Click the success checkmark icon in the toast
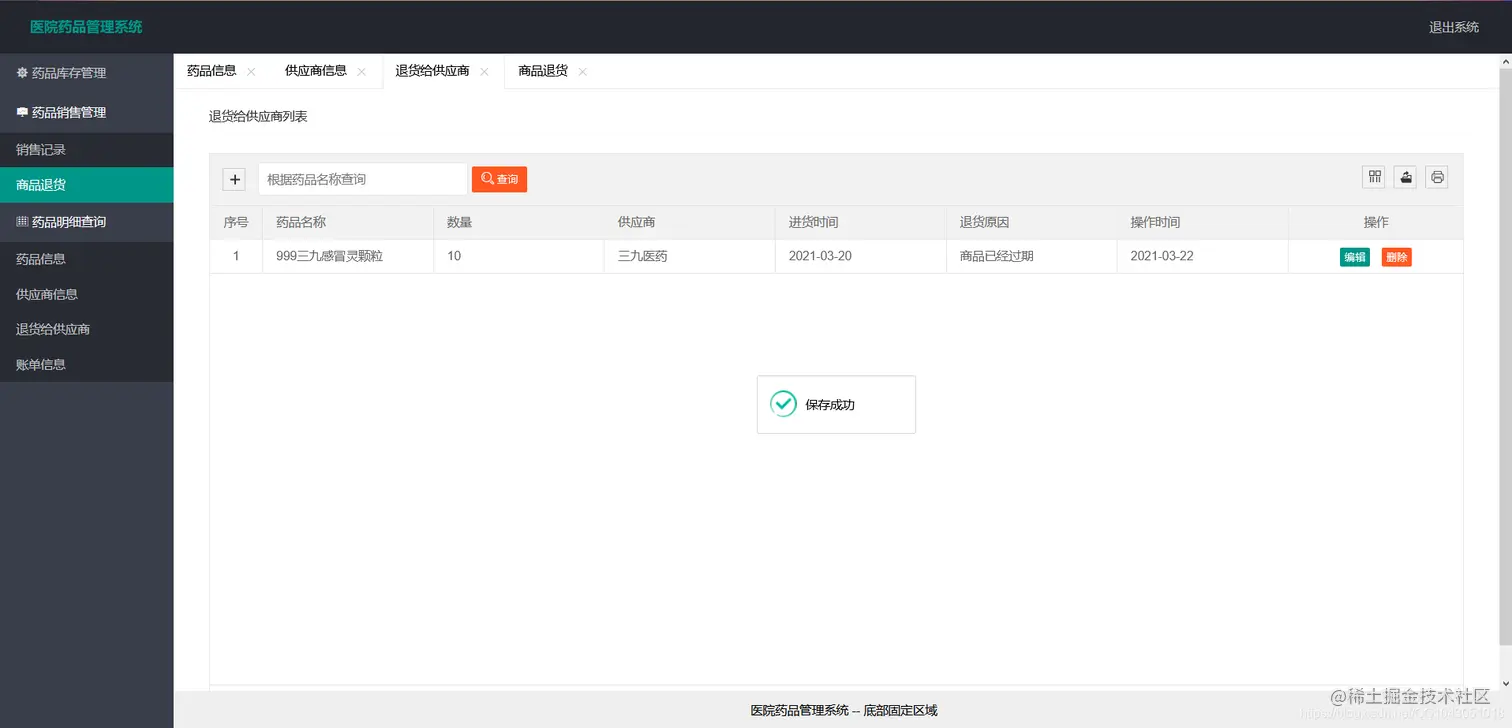1512x728 pixels. [x=783, y=404]
